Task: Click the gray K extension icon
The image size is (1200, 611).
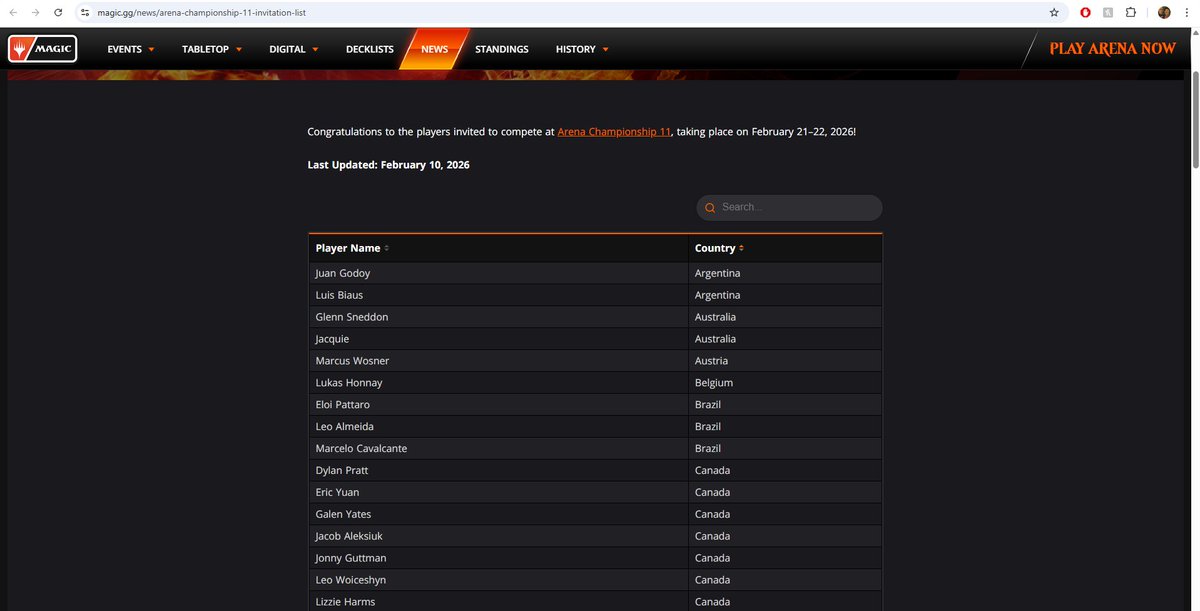Action: tap(1108, 13)
